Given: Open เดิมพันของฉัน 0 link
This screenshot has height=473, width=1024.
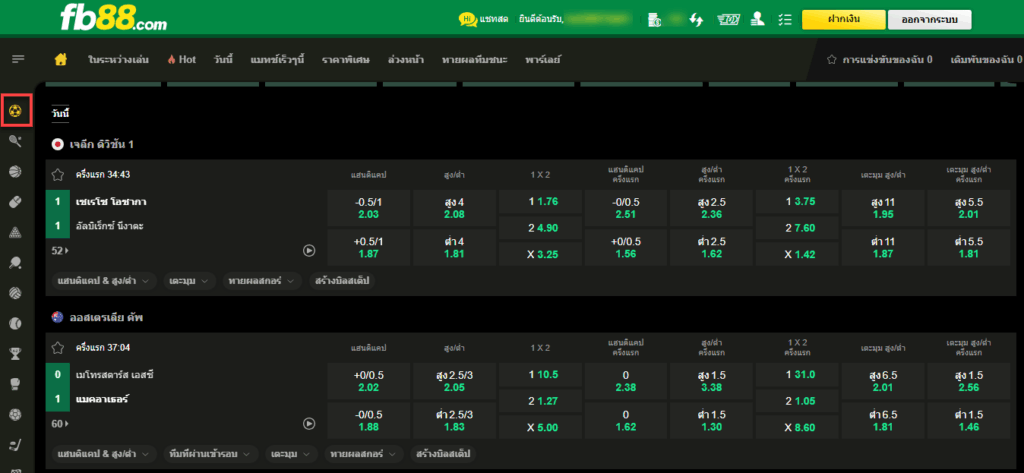Looking at the screenshot, I should pos(986,59).
